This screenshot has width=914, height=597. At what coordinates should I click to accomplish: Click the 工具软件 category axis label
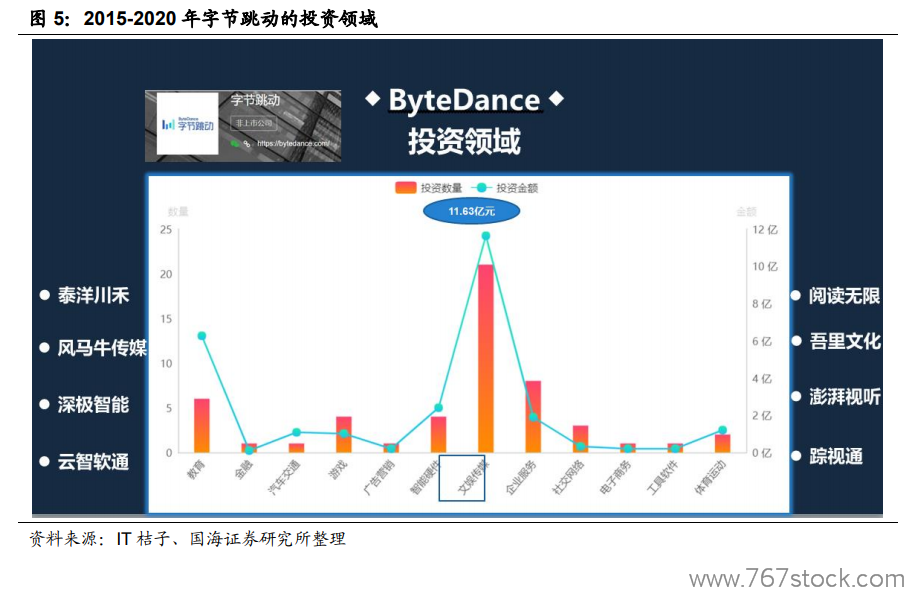tap(663, 477)
